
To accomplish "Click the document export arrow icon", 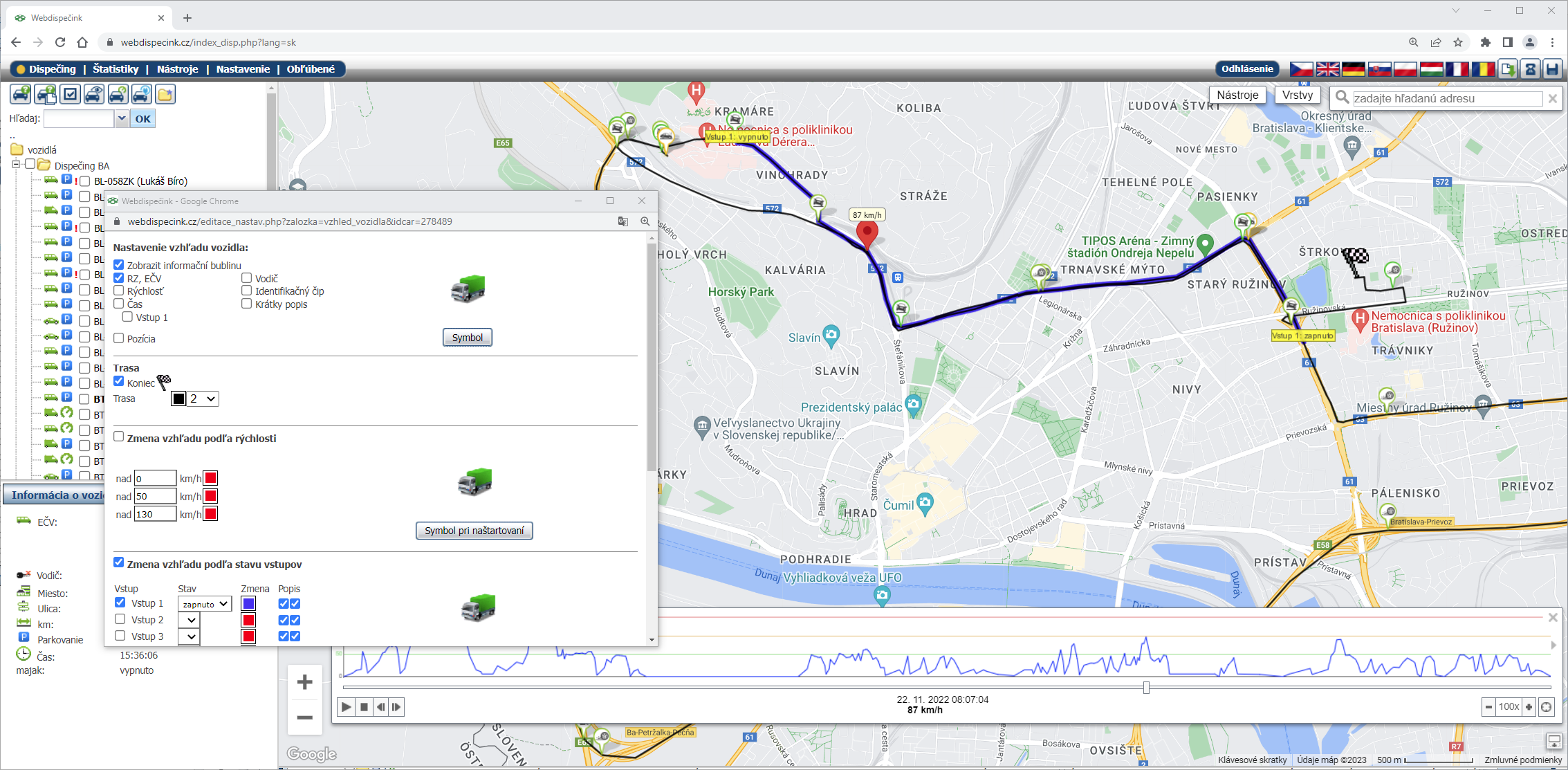I will coord(1508,69).
